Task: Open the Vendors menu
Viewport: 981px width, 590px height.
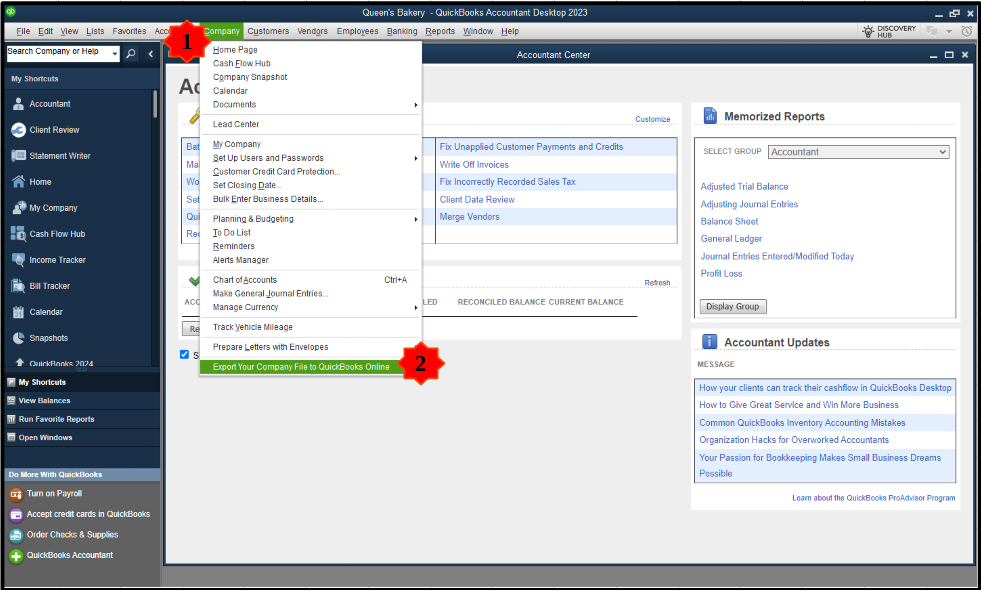Action: point(312,31)
